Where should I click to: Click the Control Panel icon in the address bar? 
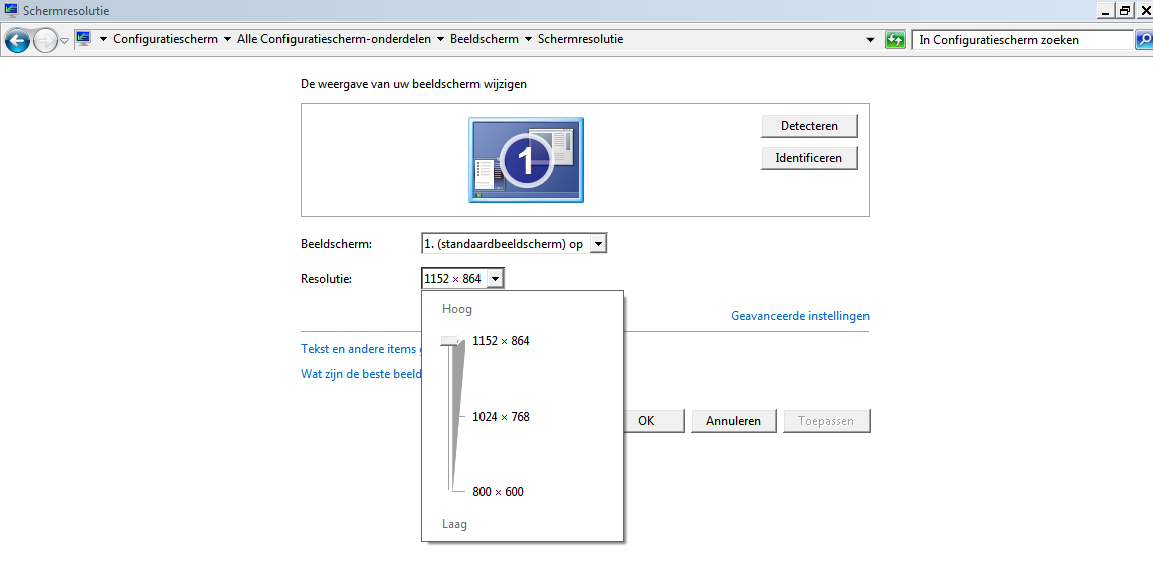point(83,39)
